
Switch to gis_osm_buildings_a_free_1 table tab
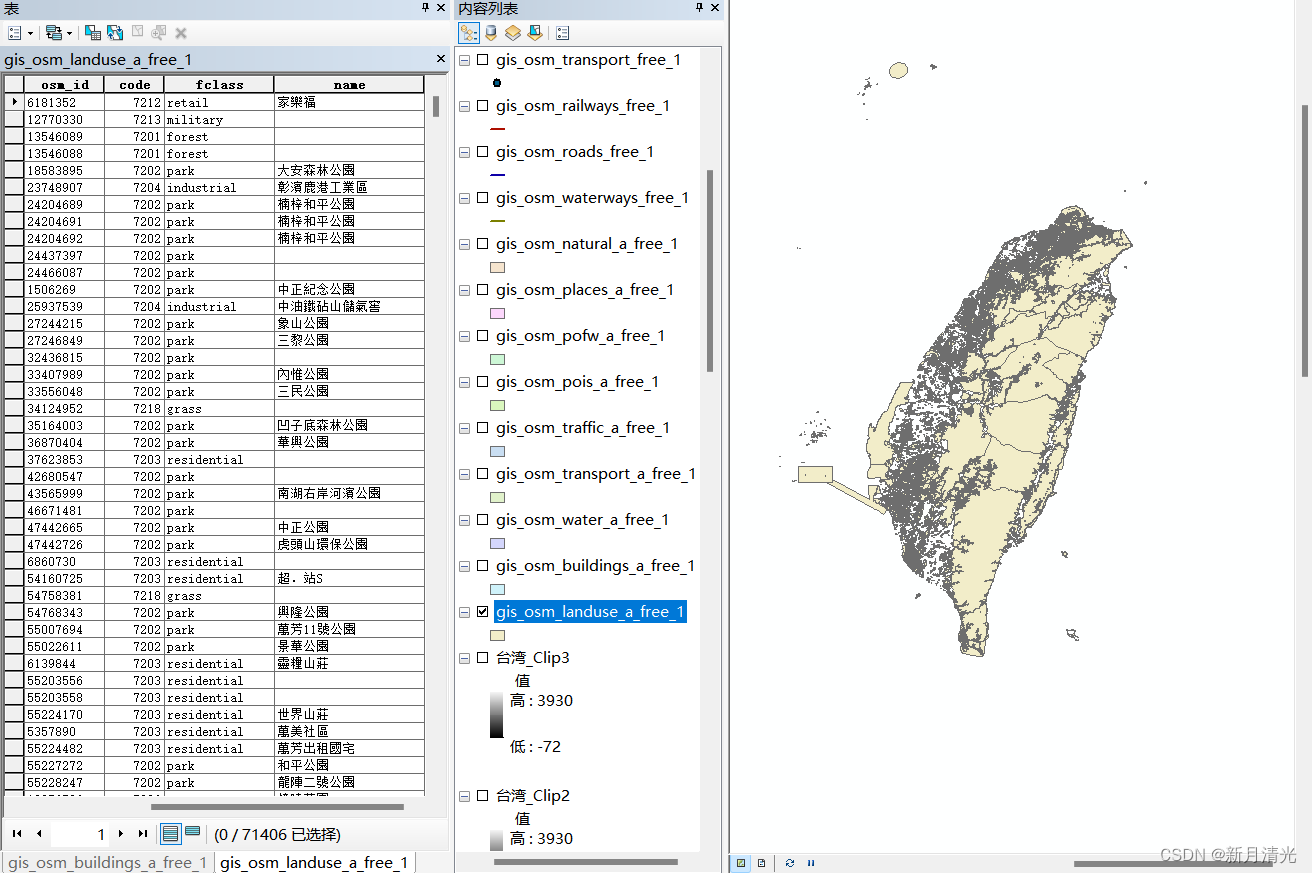(107, 862)
